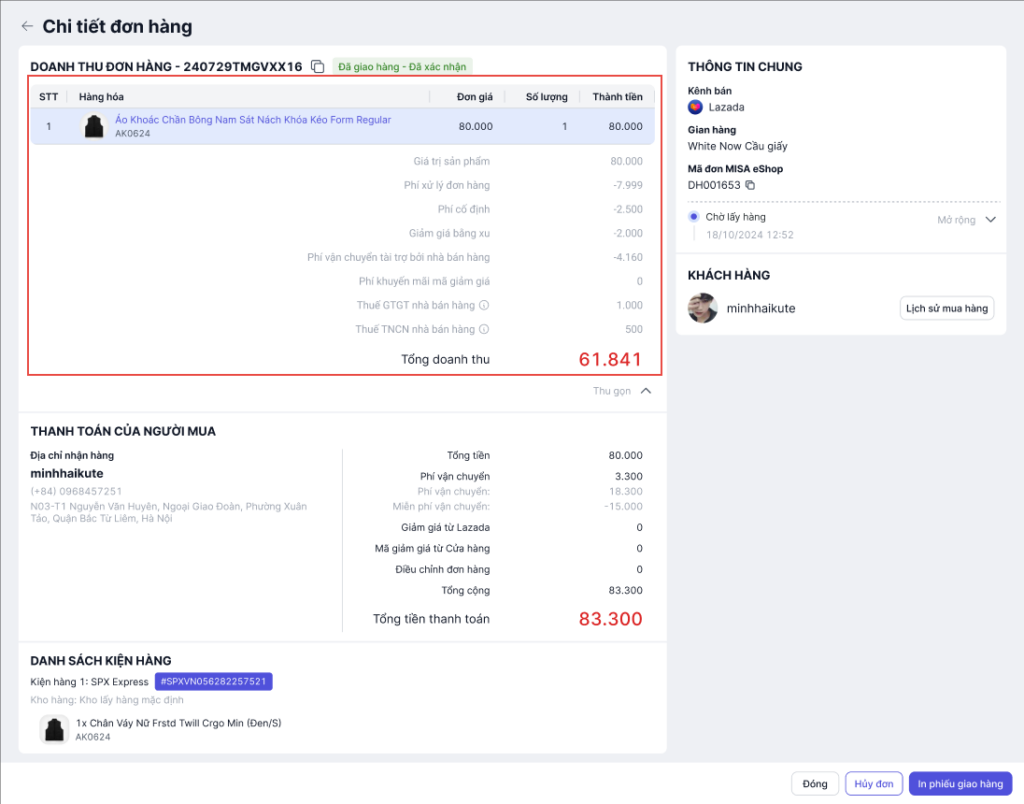Print delivery slip with In phiếu giao hàng

pyautogui.click(x=960, y=784)
